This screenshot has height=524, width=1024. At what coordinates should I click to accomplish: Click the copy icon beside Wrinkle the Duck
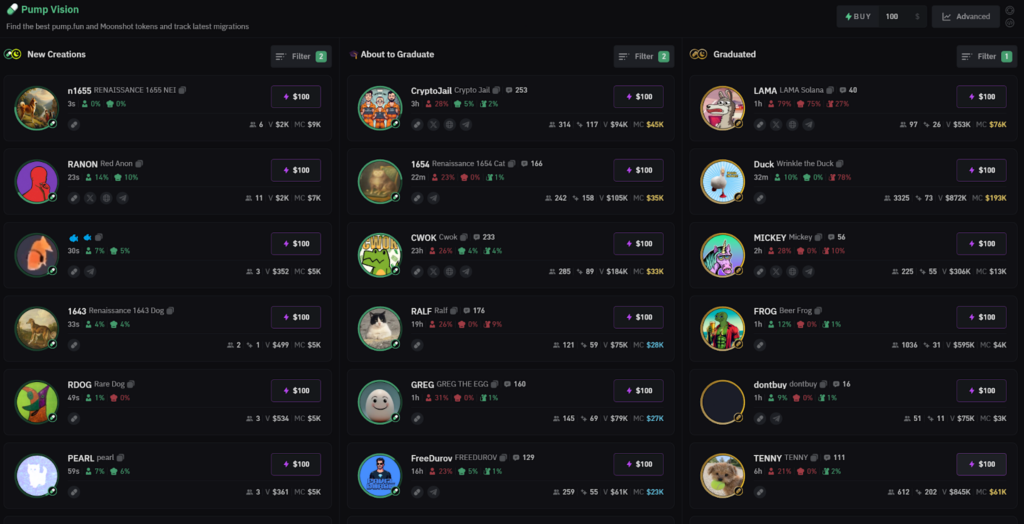click(840, 164)
